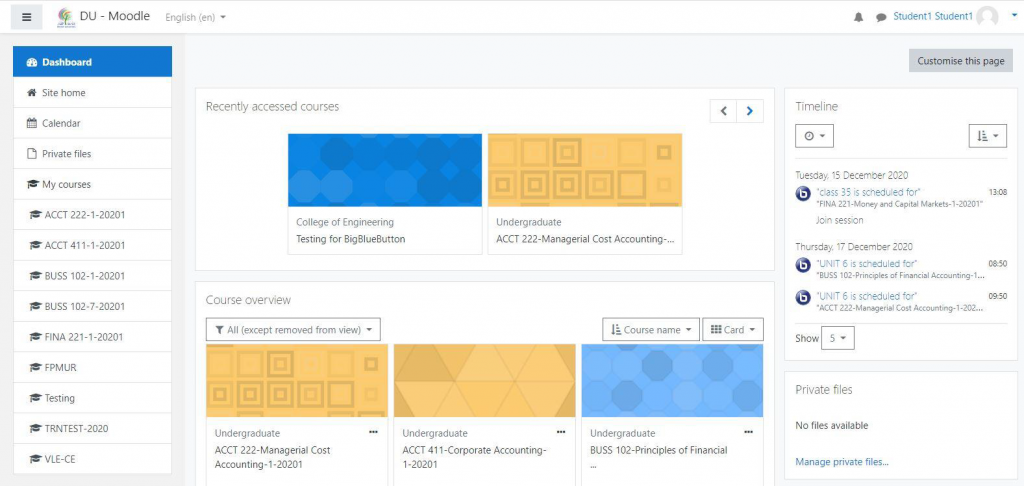Screen dimensions: 1024x486
Task: Open English (en) language dropdown
Action: point(195,17)
